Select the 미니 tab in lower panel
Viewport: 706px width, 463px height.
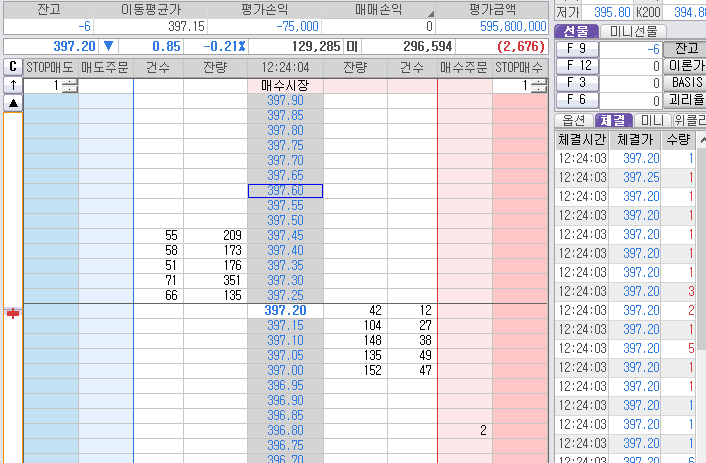pos(652,120)
